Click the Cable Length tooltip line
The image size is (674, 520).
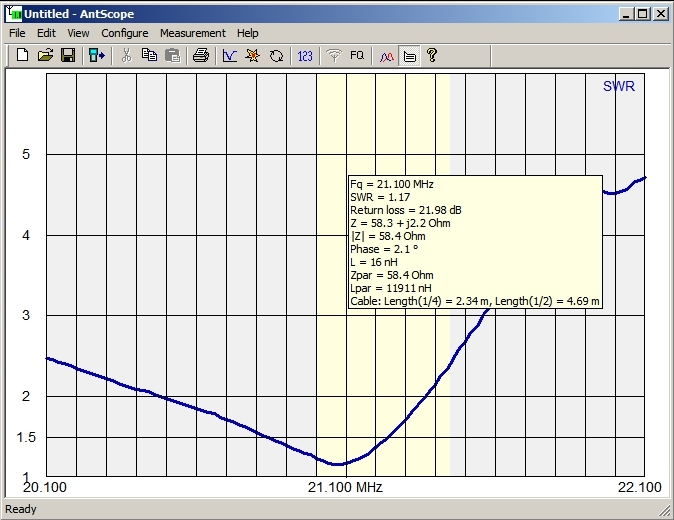pyautogui.click(x=475, y=301)
